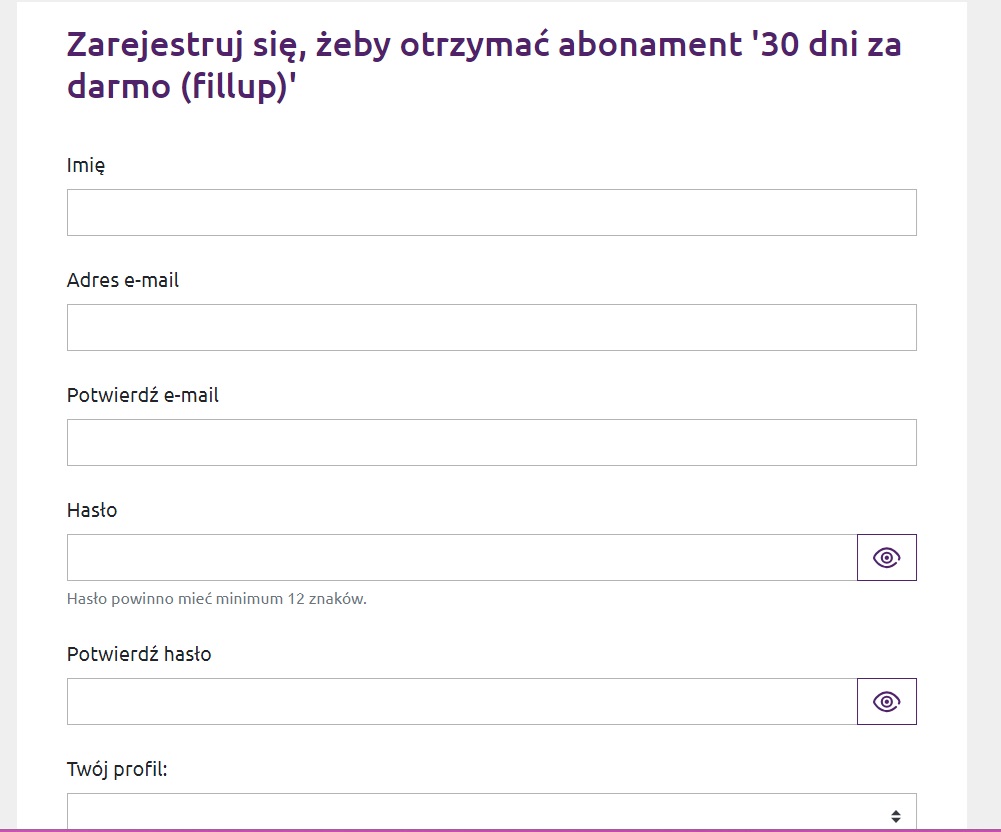Click the Imię label
This screenshot has width=1001, height=832.
(86, 165)
